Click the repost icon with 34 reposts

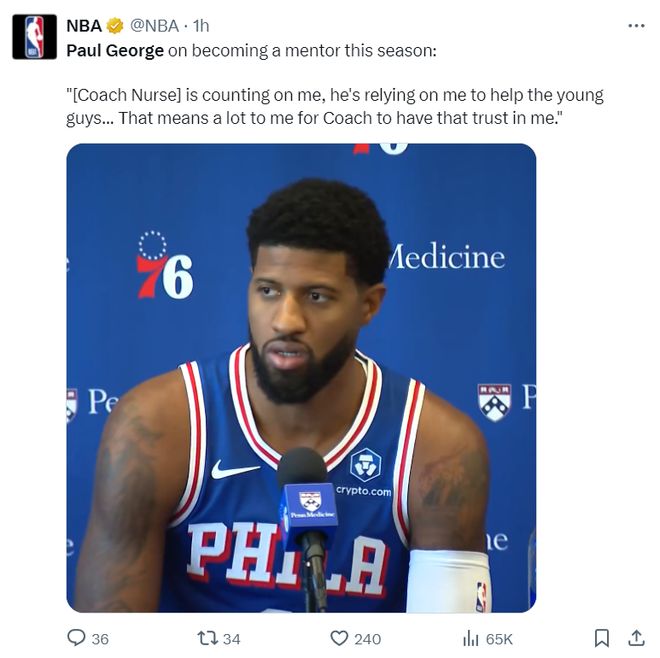208,638
